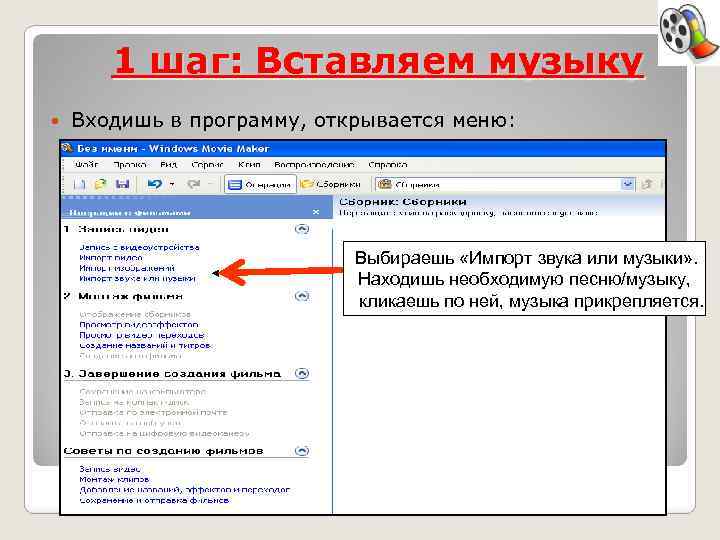Click Создание автофильма link
Viewport: 720px width, 540px height.
pyautogui.click(x=130, y=356)
